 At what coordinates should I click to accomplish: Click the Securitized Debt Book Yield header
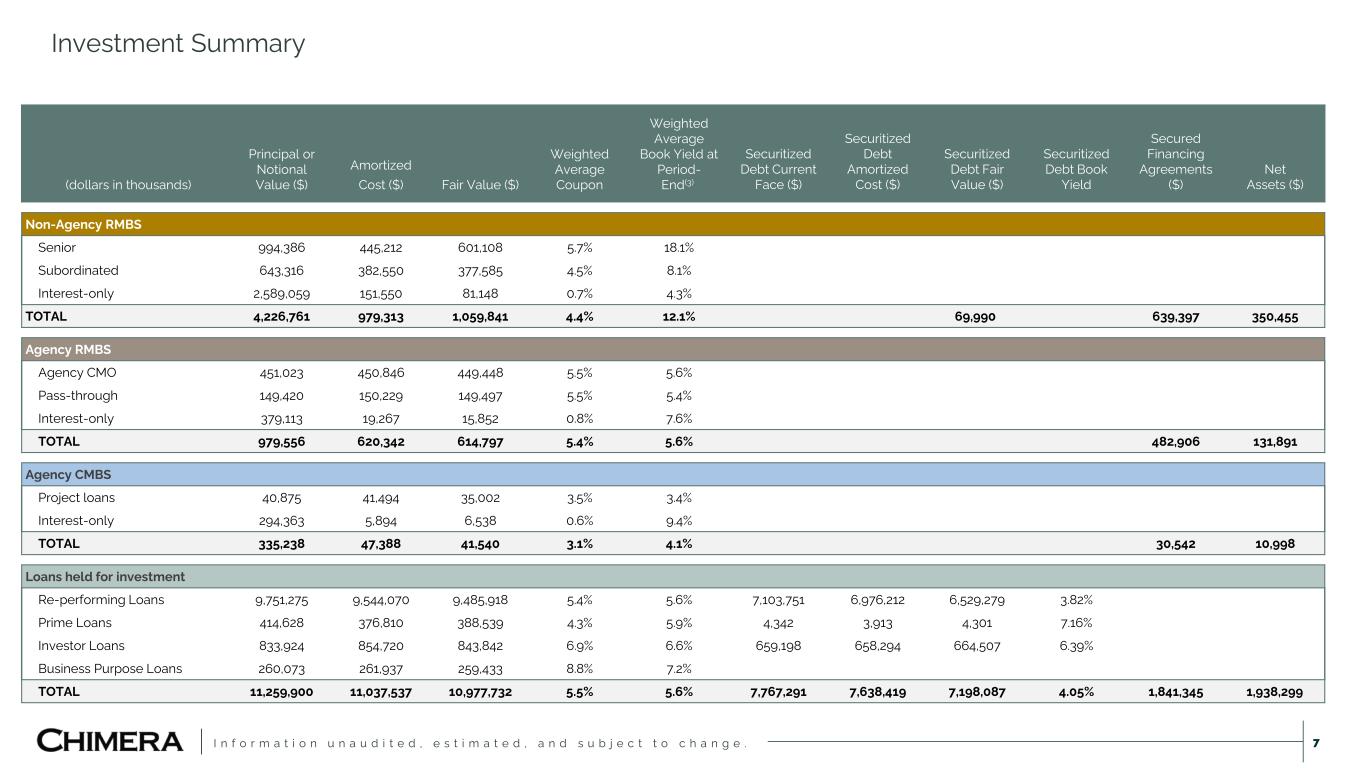coord(1076,169)
